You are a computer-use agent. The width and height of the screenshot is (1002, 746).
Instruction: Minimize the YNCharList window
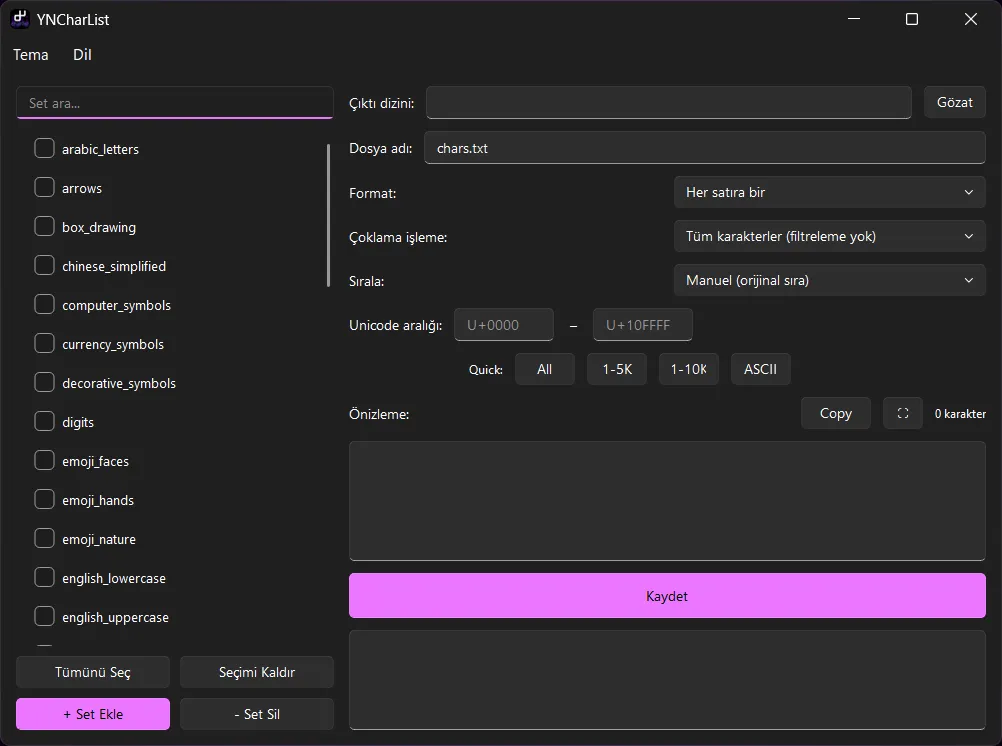point(854,19)
